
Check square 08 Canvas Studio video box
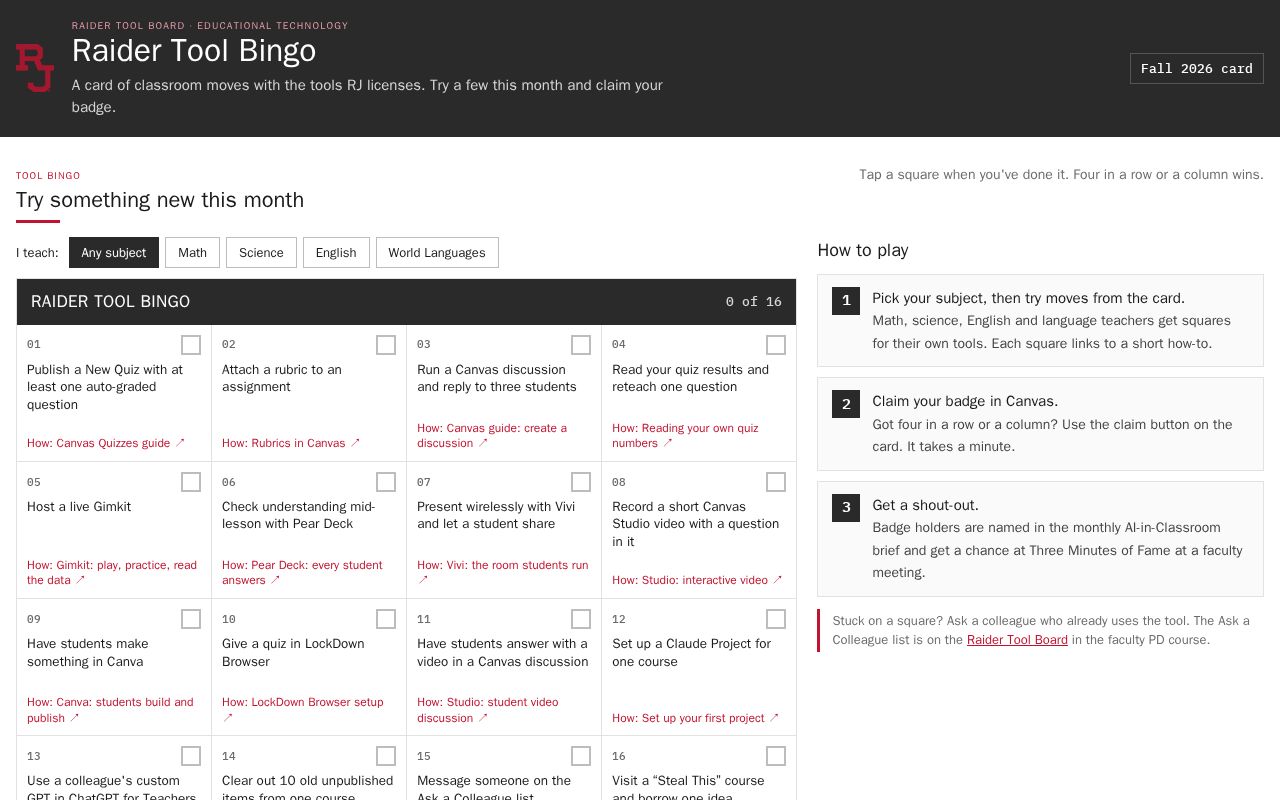776,482
